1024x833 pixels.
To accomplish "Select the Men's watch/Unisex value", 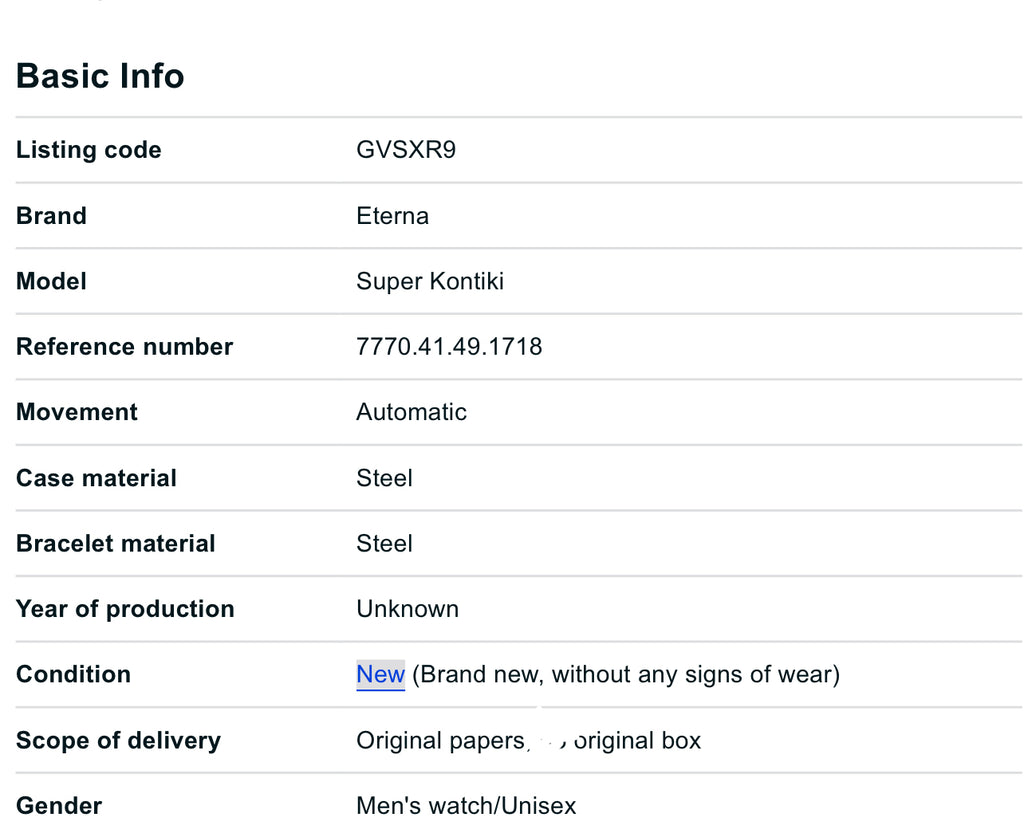I will [466, 806].
